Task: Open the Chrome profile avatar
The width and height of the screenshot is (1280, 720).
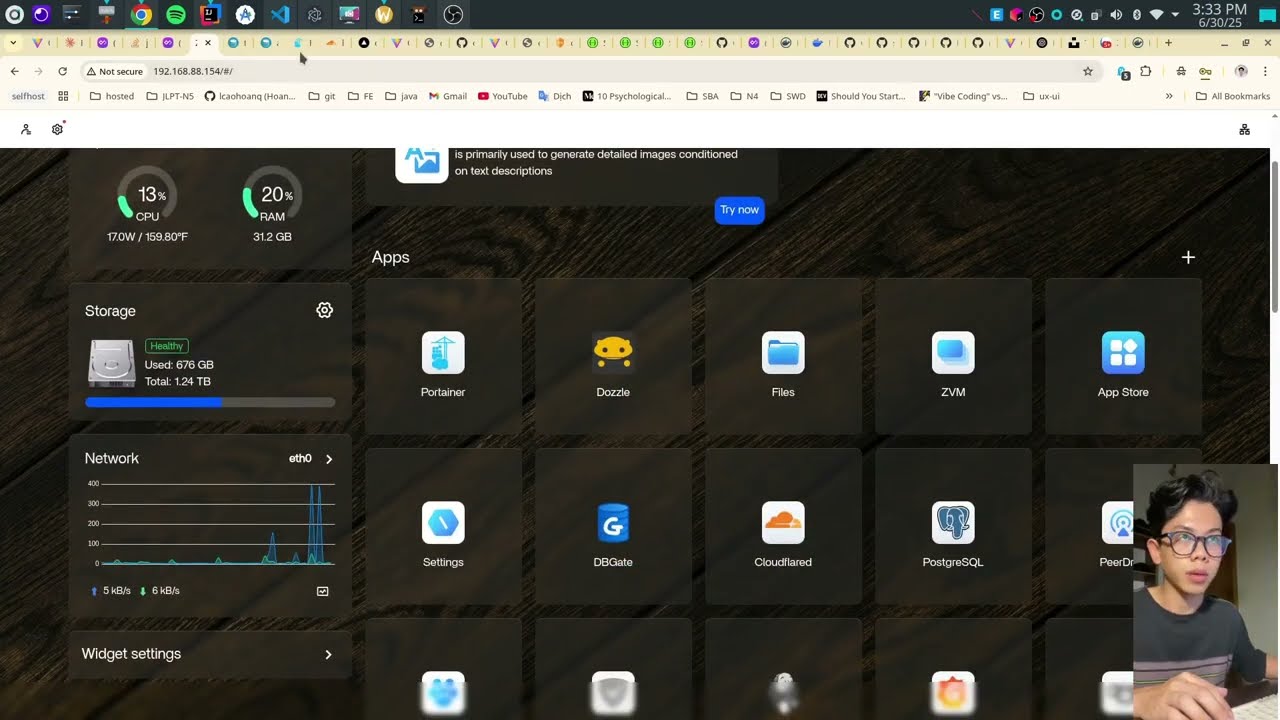Action: coord(1241,71)
